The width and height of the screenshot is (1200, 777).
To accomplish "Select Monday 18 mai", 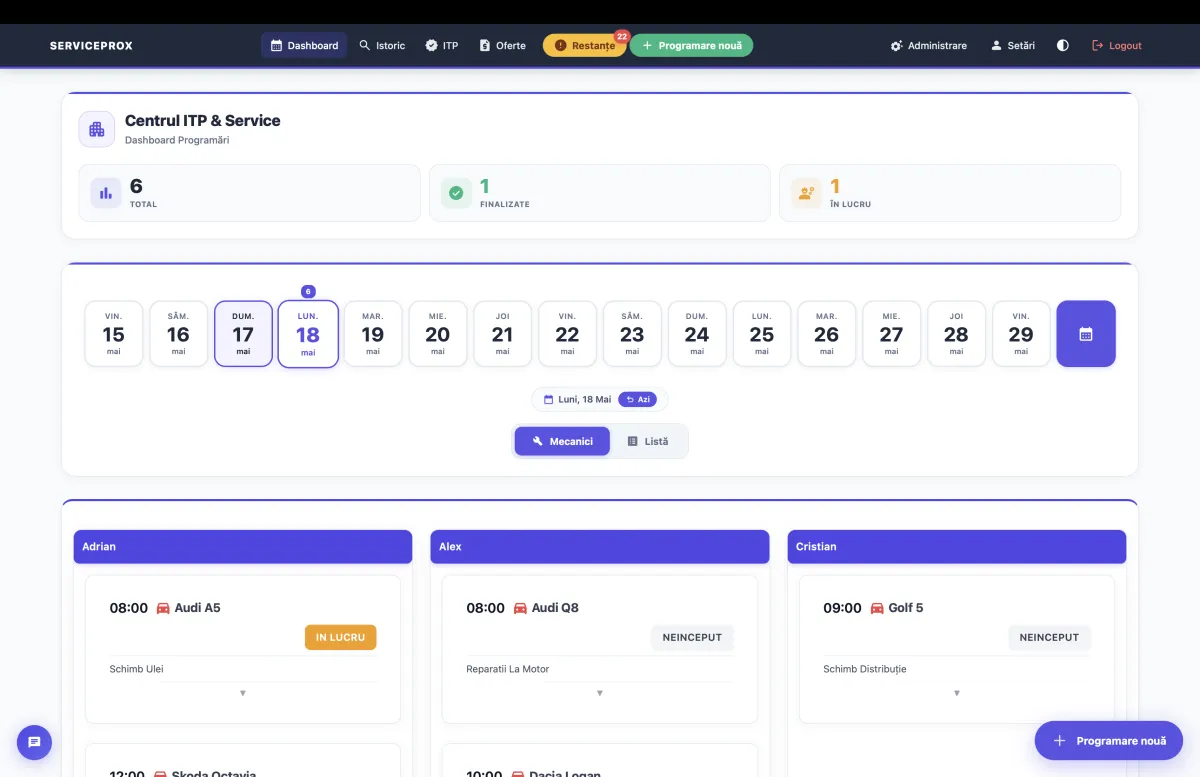I will (308, 334).
